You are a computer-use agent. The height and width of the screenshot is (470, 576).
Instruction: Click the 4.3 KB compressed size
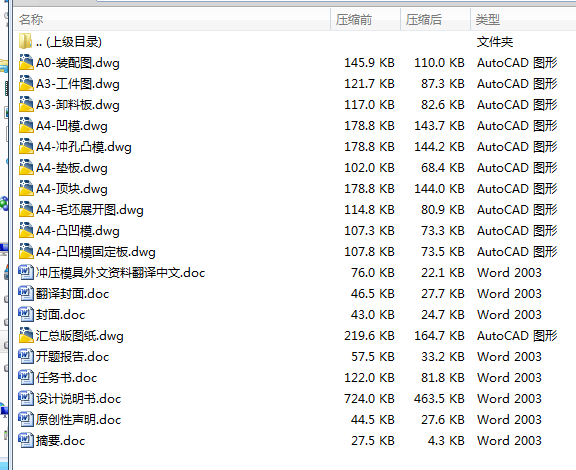click(446, 440)
